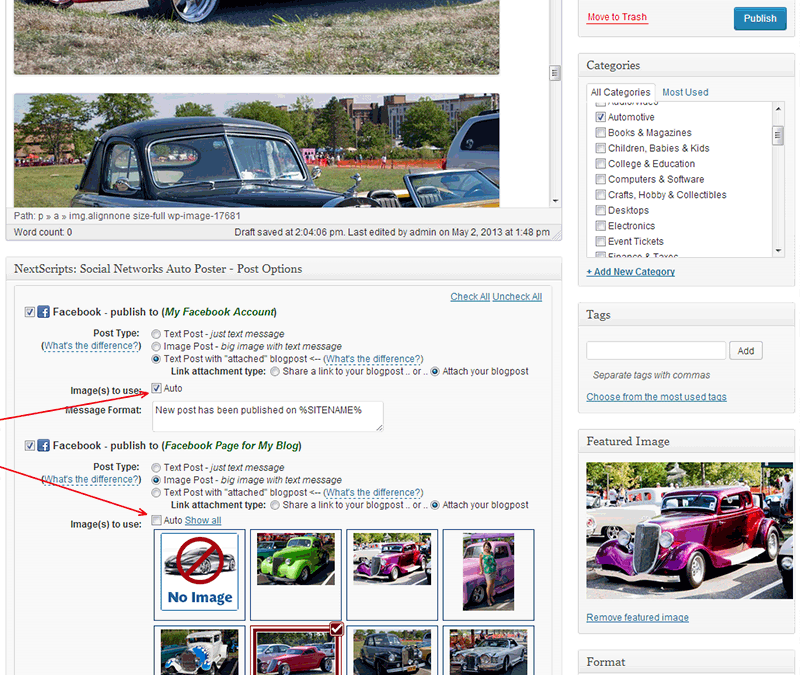Viewport: 800px width, 675px height.
Task: Open What's the difference link beside attached blogpost, first account
Action: (373, 359)
